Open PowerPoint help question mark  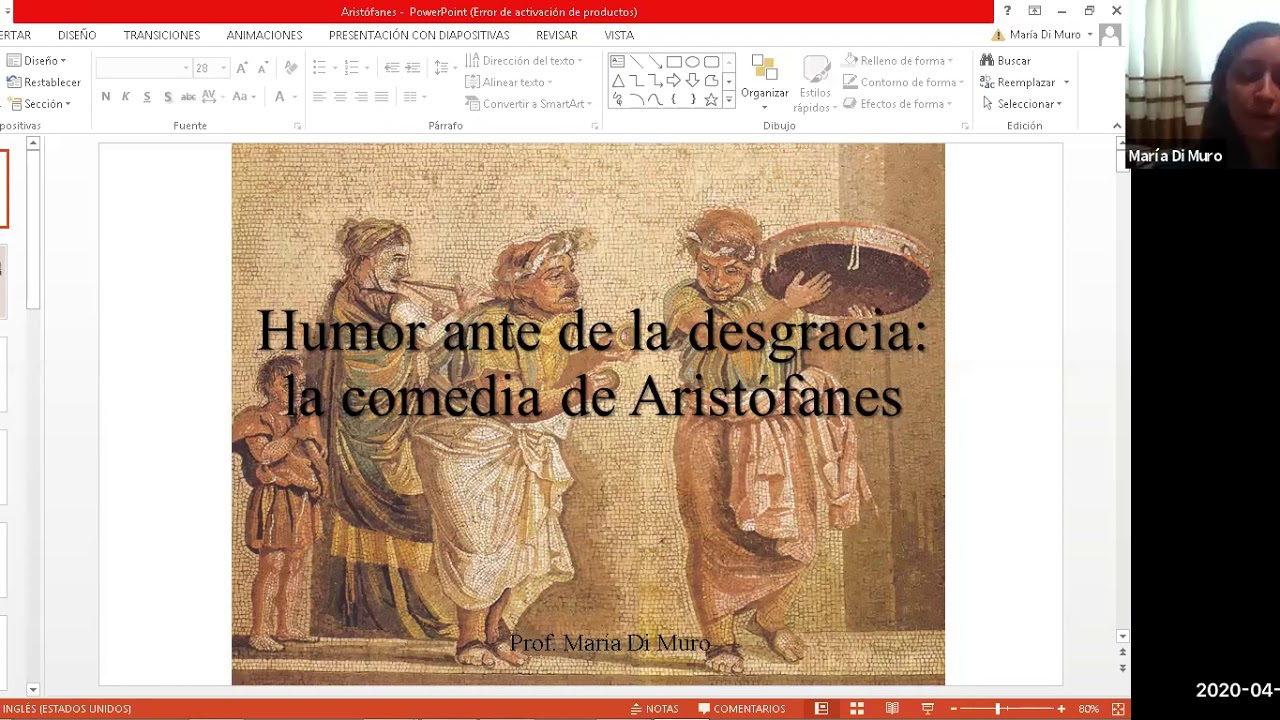(1007, 11)
